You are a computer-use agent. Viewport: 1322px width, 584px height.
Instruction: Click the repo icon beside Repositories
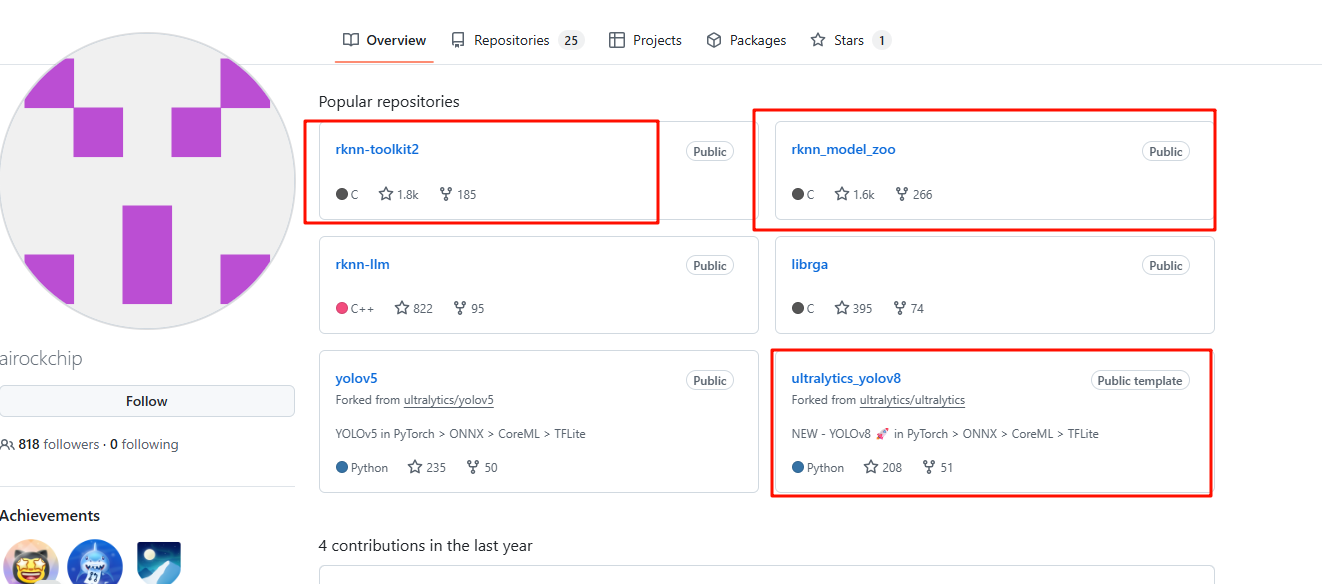pos(458,40)
